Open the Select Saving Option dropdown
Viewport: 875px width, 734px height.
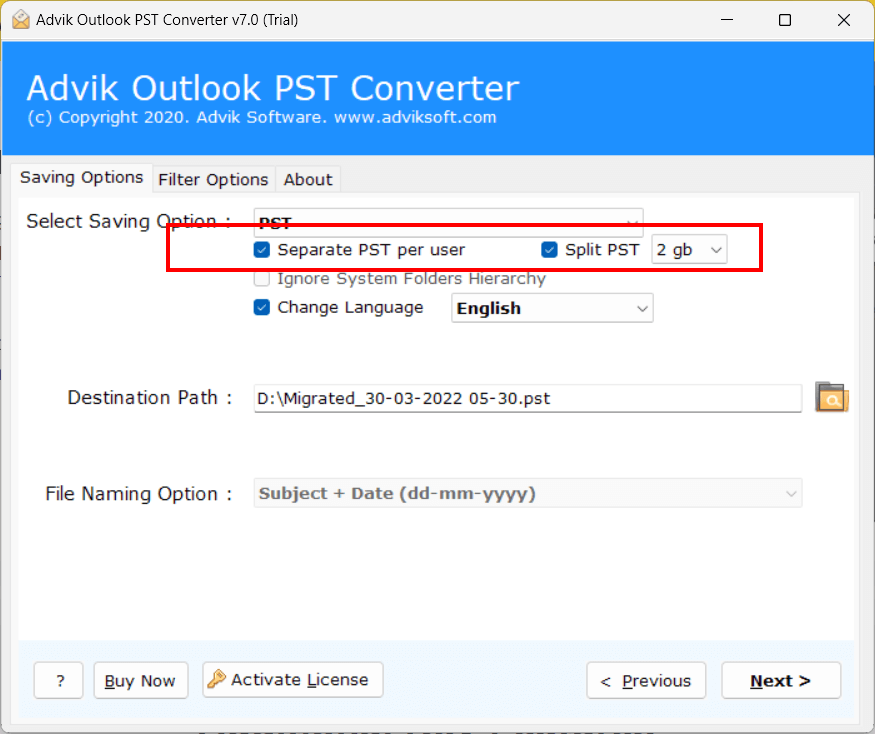(x=448, y=222)
